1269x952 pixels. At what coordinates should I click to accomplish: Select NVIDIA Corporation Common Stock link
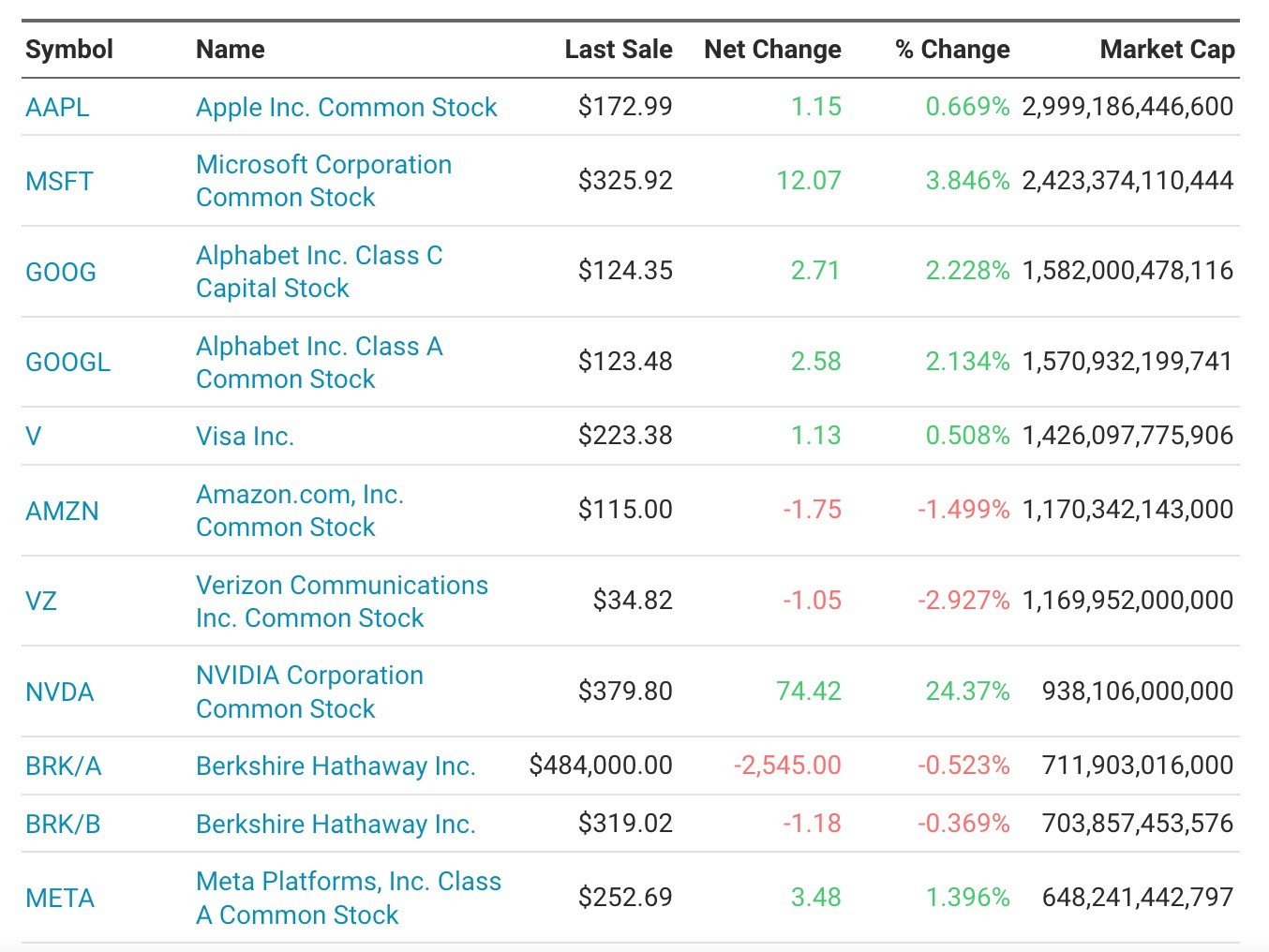tap(309, 692)
